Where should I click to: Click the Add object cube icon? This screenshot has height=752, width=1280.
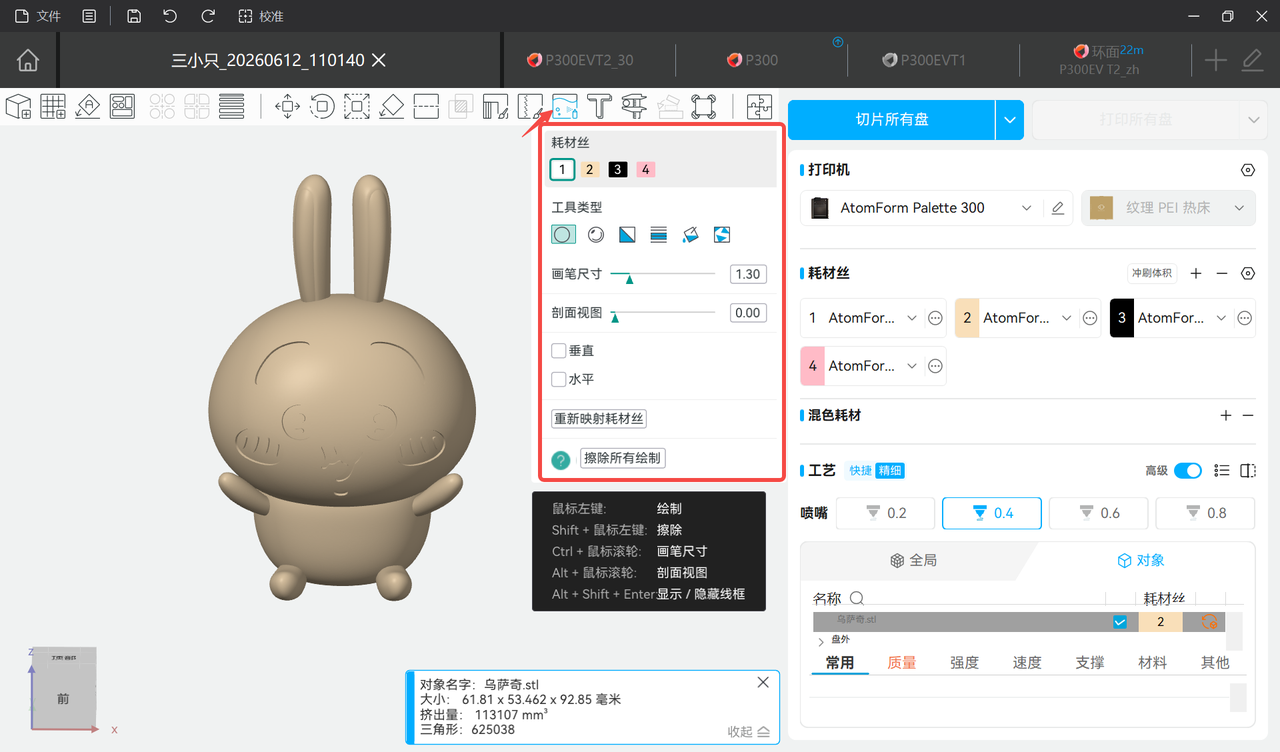(x=19, y=106)
